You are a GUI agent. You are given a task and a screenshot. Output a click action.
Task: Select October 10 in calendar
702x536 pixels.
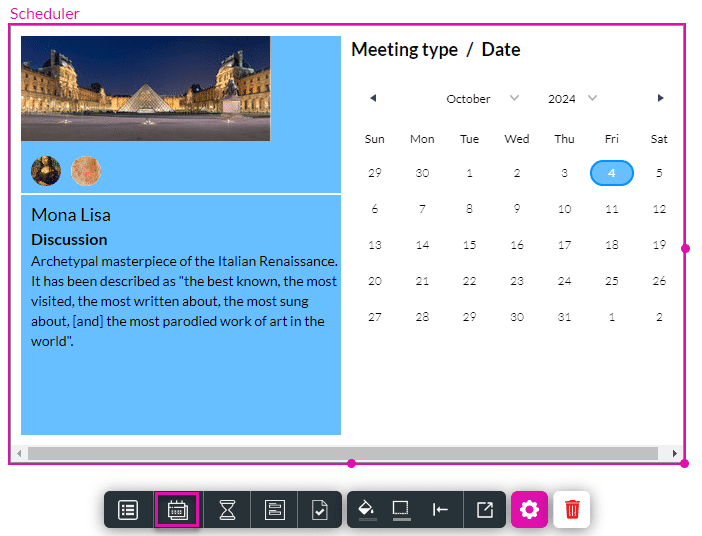[564, 209]
